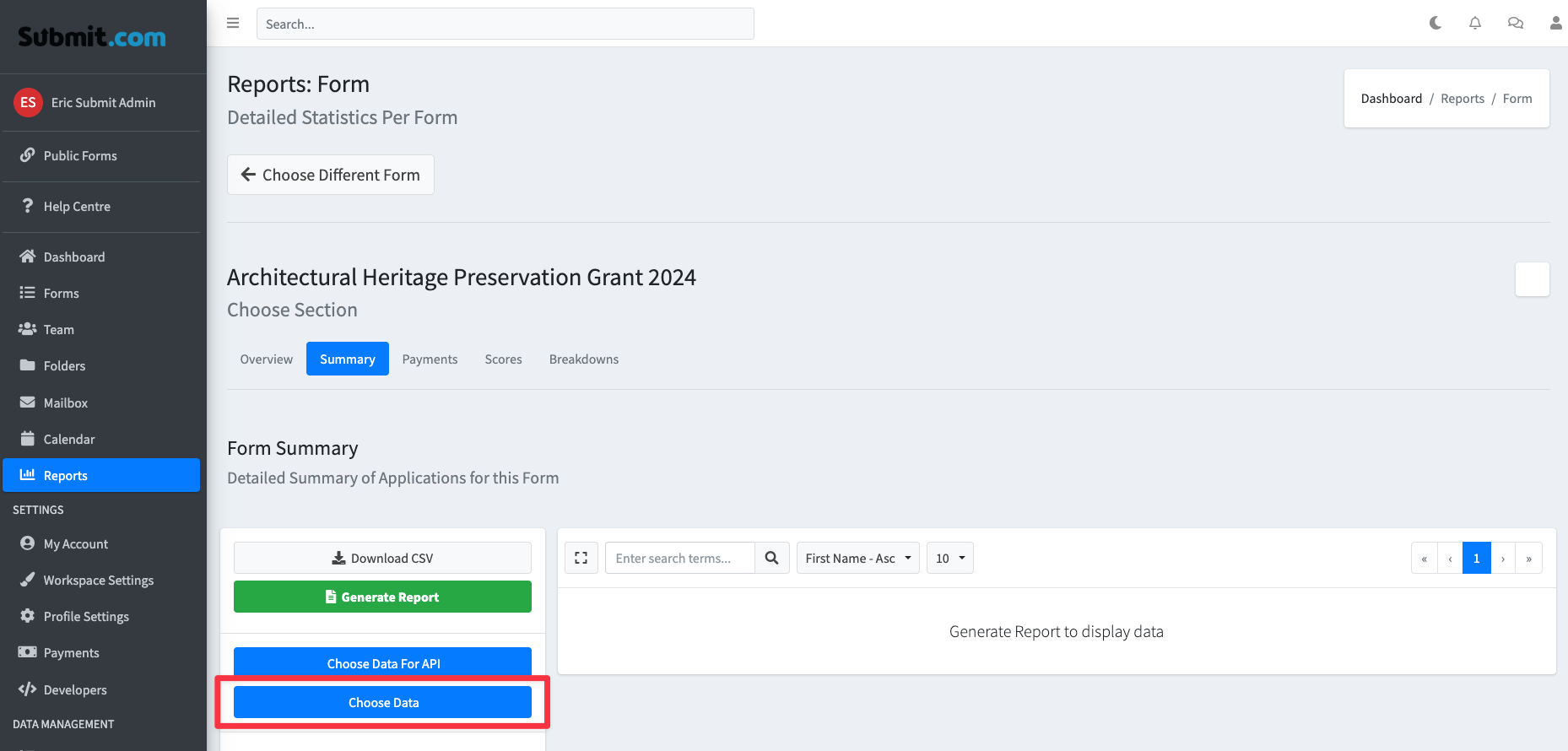The width and height of the screenshot is (1568, 751).
Task: Open the First Name - Asc sort dropdown
Action: [x=857, y=558]
